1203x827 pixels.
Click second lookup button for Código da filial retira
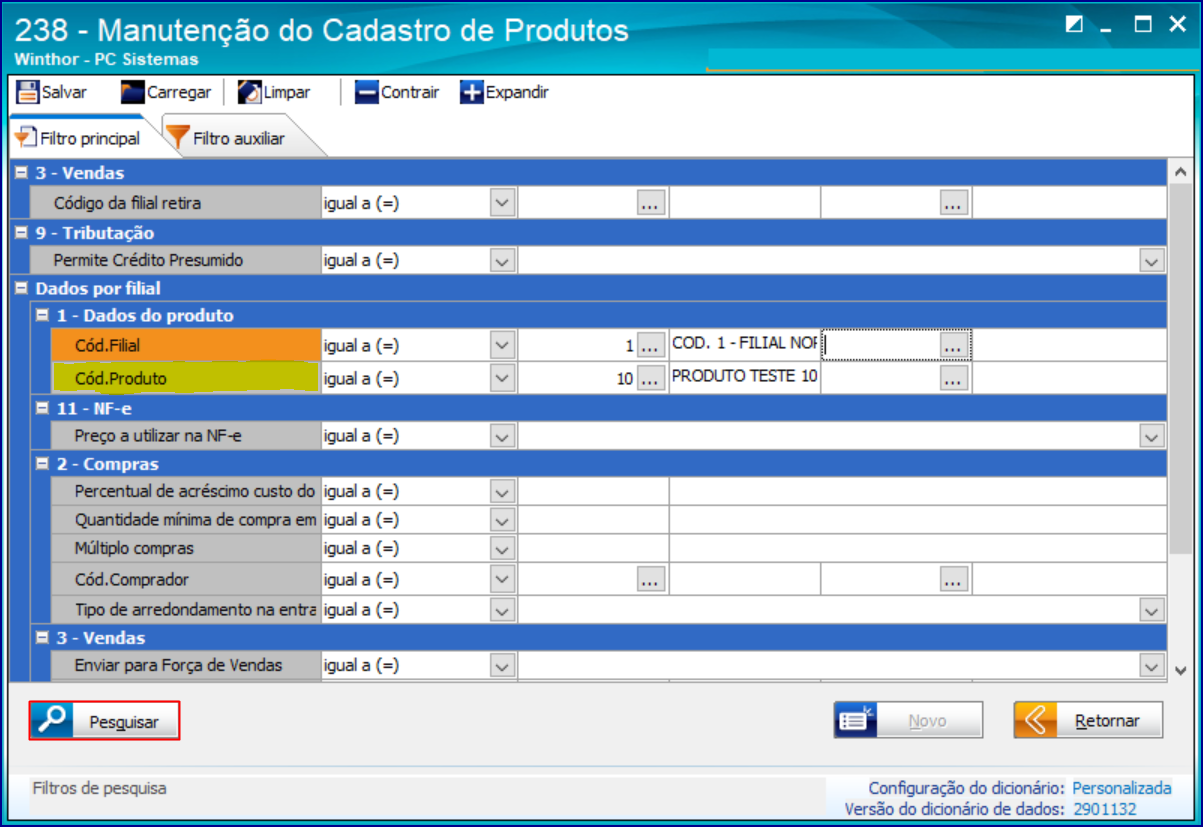pos(954,203)
